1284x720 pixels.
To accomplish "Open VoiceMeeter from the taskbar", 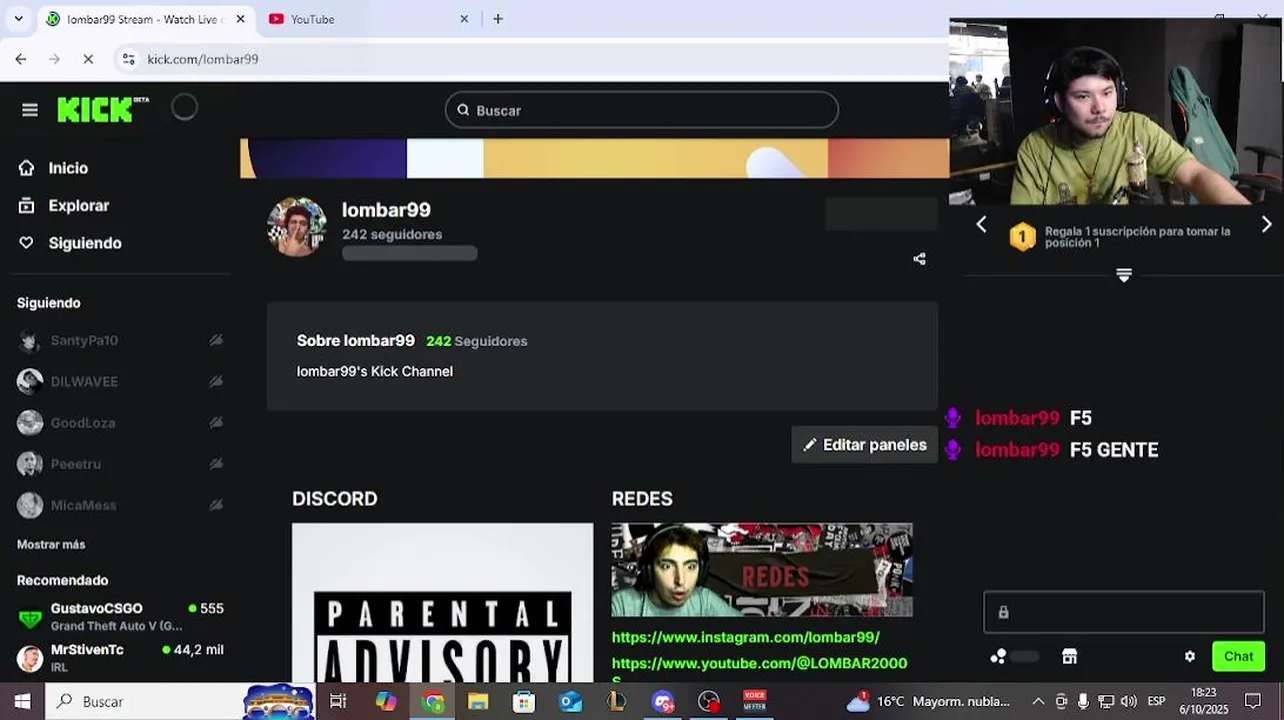I will point(755,701).
